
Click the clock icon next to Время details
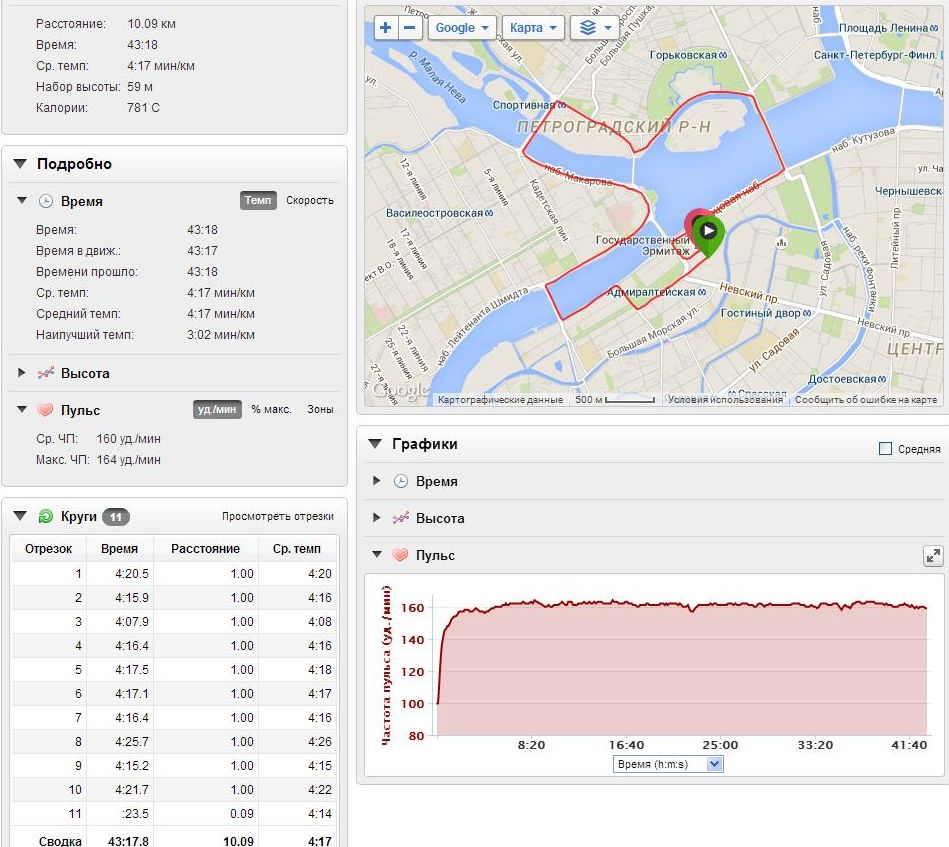click(45, 201)
